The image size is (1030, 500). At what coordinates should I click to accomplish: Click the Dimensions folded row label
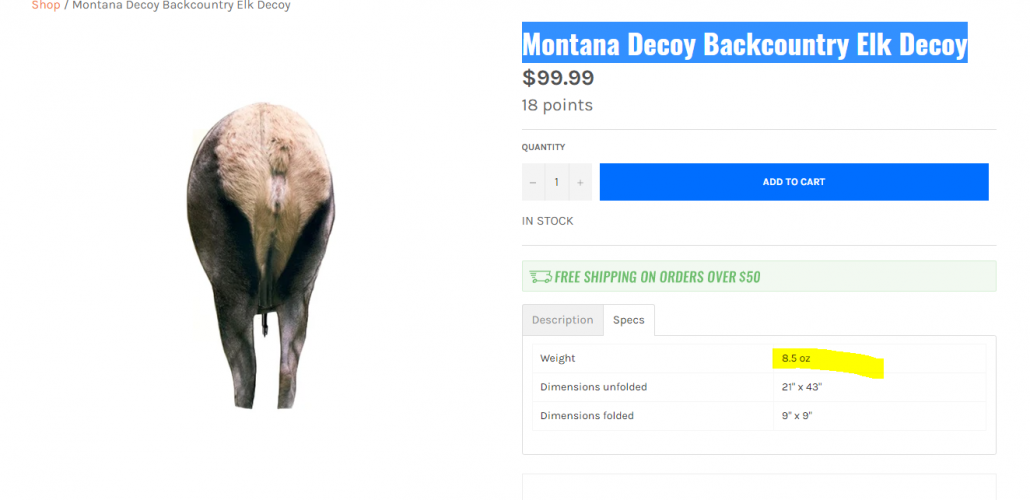point(587,415)
